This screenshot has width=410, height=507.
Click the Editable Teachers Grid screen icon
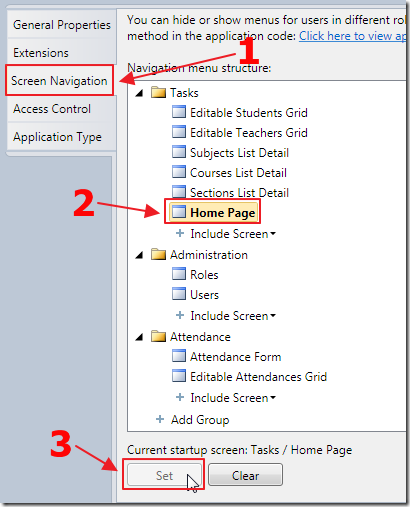tap(179, 132)
